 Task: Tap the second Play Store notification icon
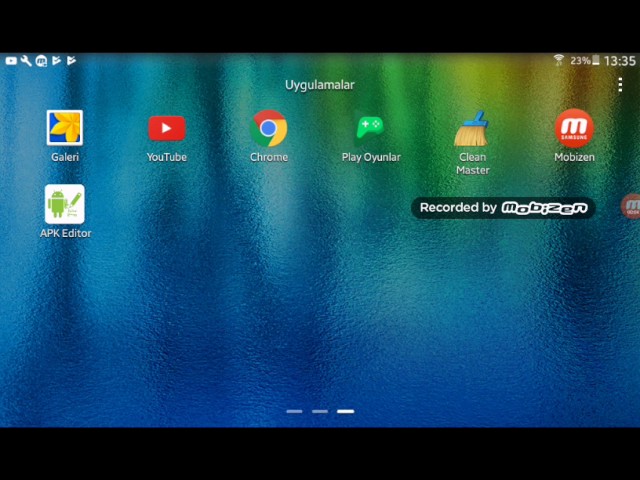tap(71, 61)
